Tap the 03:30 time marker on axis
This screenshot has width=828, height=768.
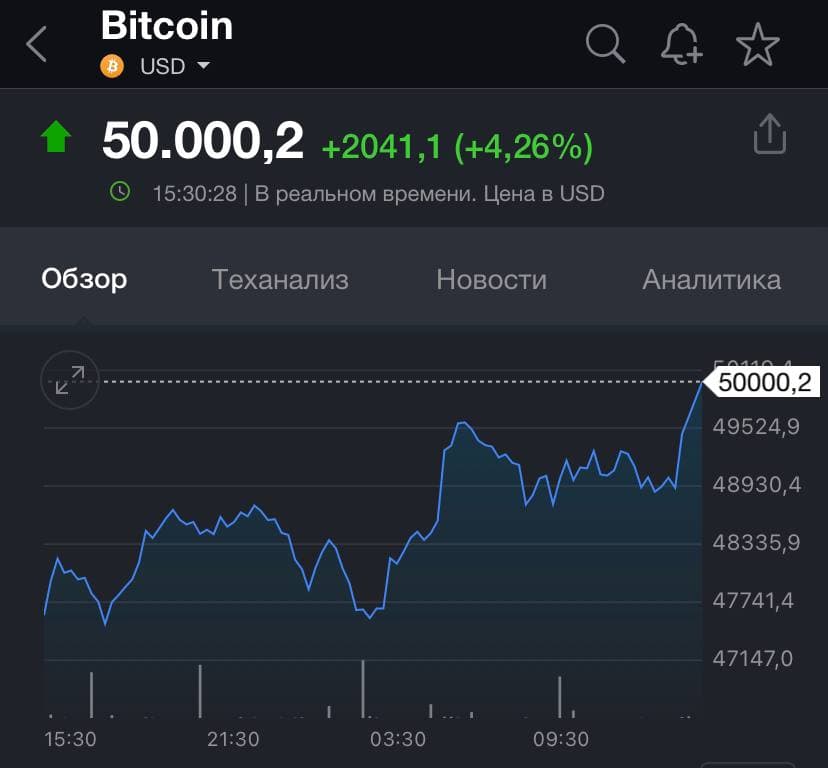[398, 740]
